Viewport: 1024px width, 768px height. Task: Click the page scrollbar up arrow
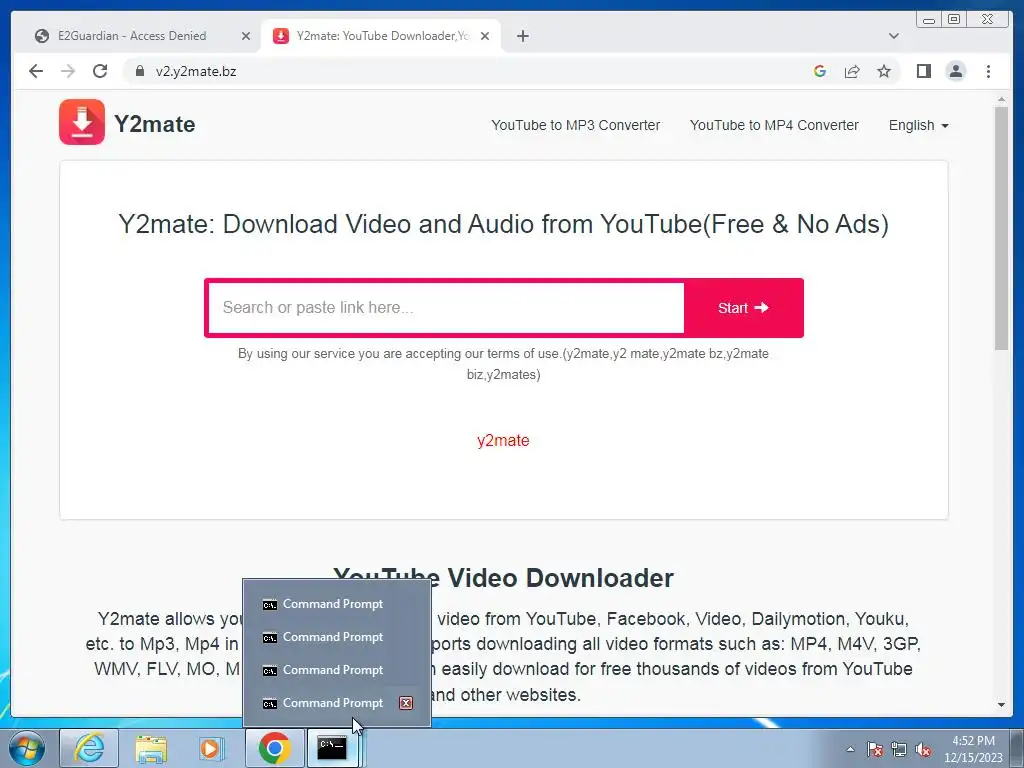click(1001, 100)
